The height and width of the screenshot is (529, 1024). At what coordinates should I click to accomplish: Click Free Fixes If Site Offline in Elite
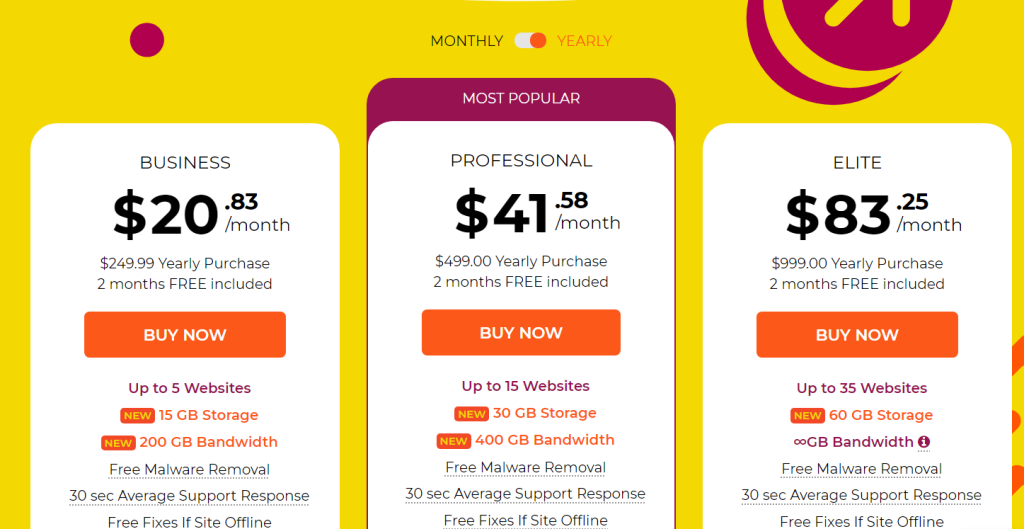pyautogui.click(x=861, y=521)
